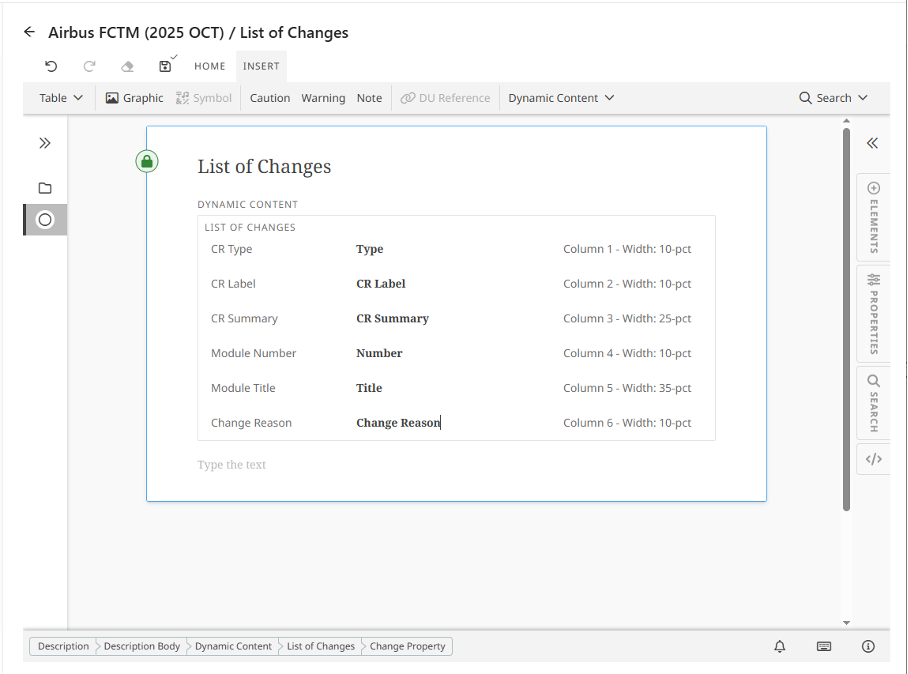908x674 pixels.
Task: Select List of Changes in the breadcrumb
Action: click(320, 646)
